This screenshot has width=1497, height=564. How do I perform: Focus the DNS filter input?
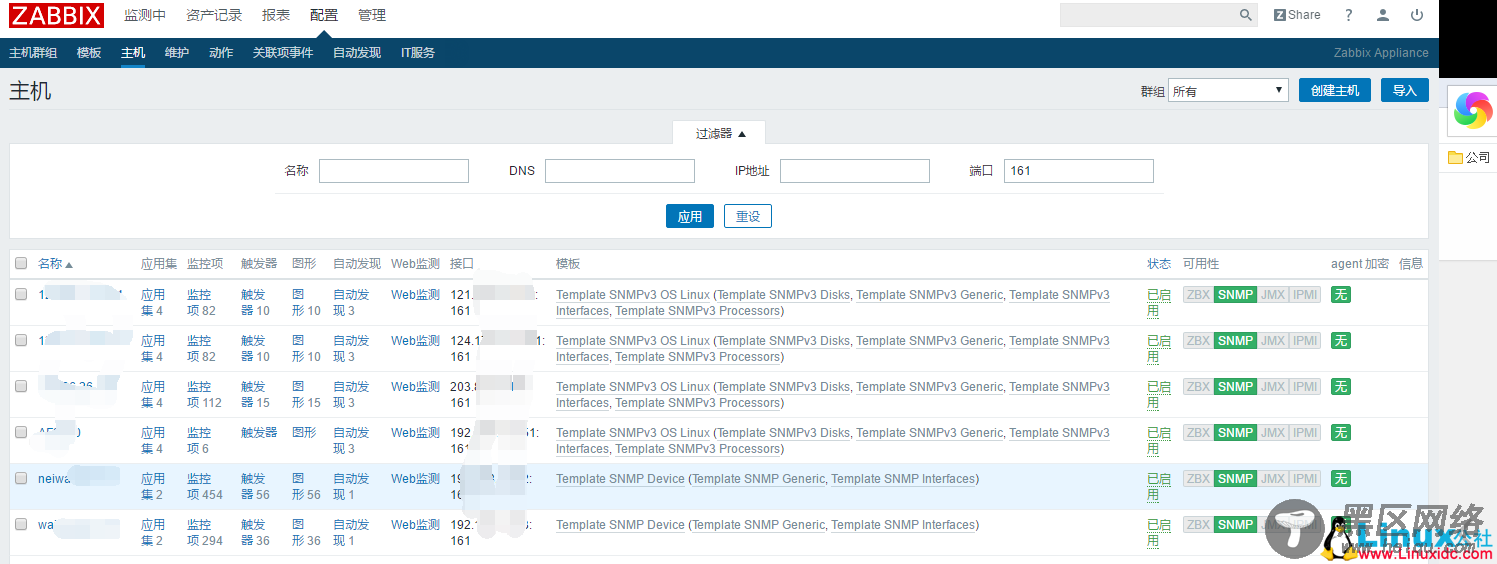click(620, 171)
